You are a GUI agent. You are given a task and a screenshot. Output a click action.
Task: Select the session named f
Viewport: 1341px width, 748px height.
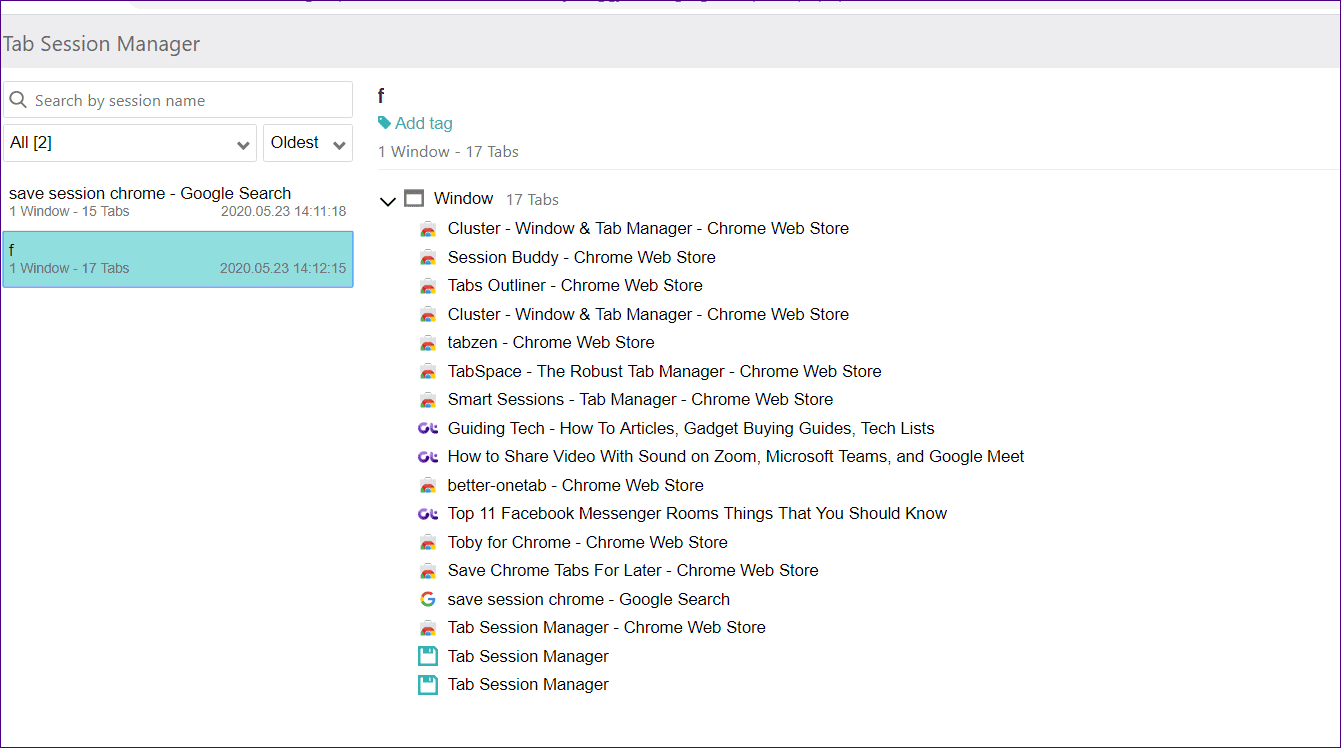(178, 259)
